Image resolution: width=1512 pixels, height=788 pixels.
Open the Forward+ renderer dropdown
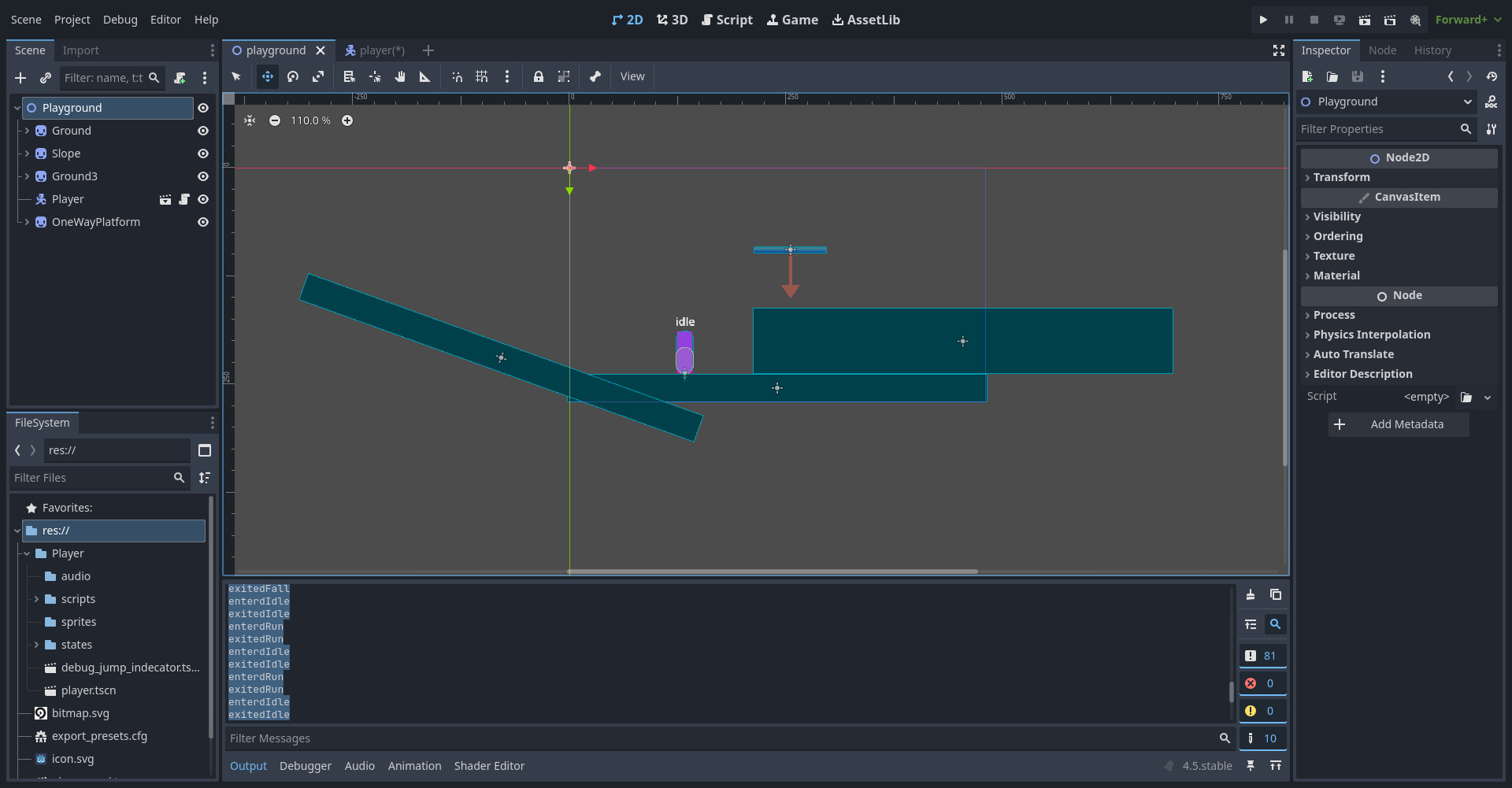click(1468, 20)
